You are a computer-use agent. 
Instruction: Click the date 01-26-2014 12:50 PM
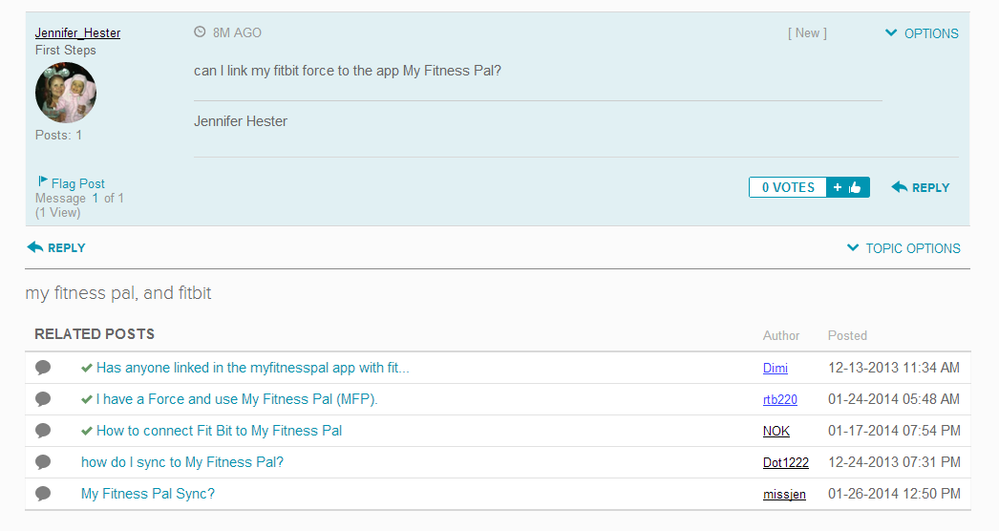tap(894, 494)
